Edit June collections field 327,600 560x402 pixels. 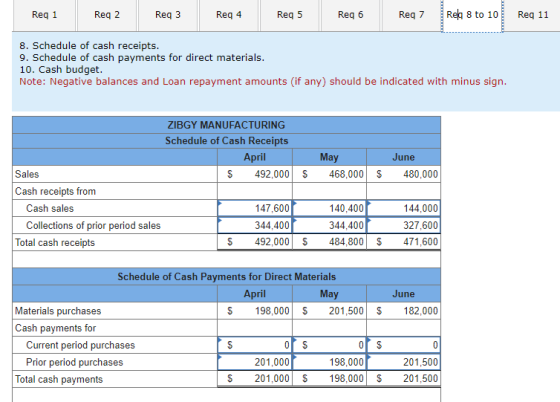(x=404, y=225)
